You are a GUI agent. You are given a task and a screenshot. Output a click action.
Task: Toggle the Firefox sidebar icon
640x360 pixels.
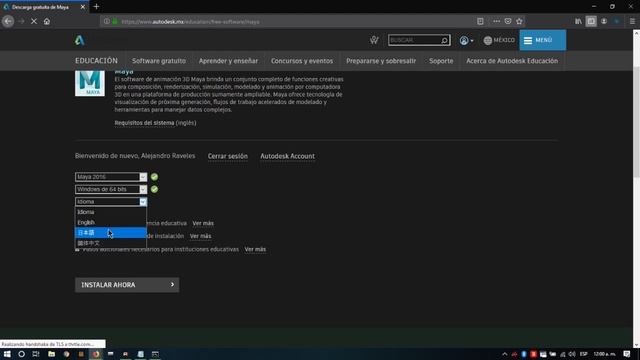click(591, 21)
